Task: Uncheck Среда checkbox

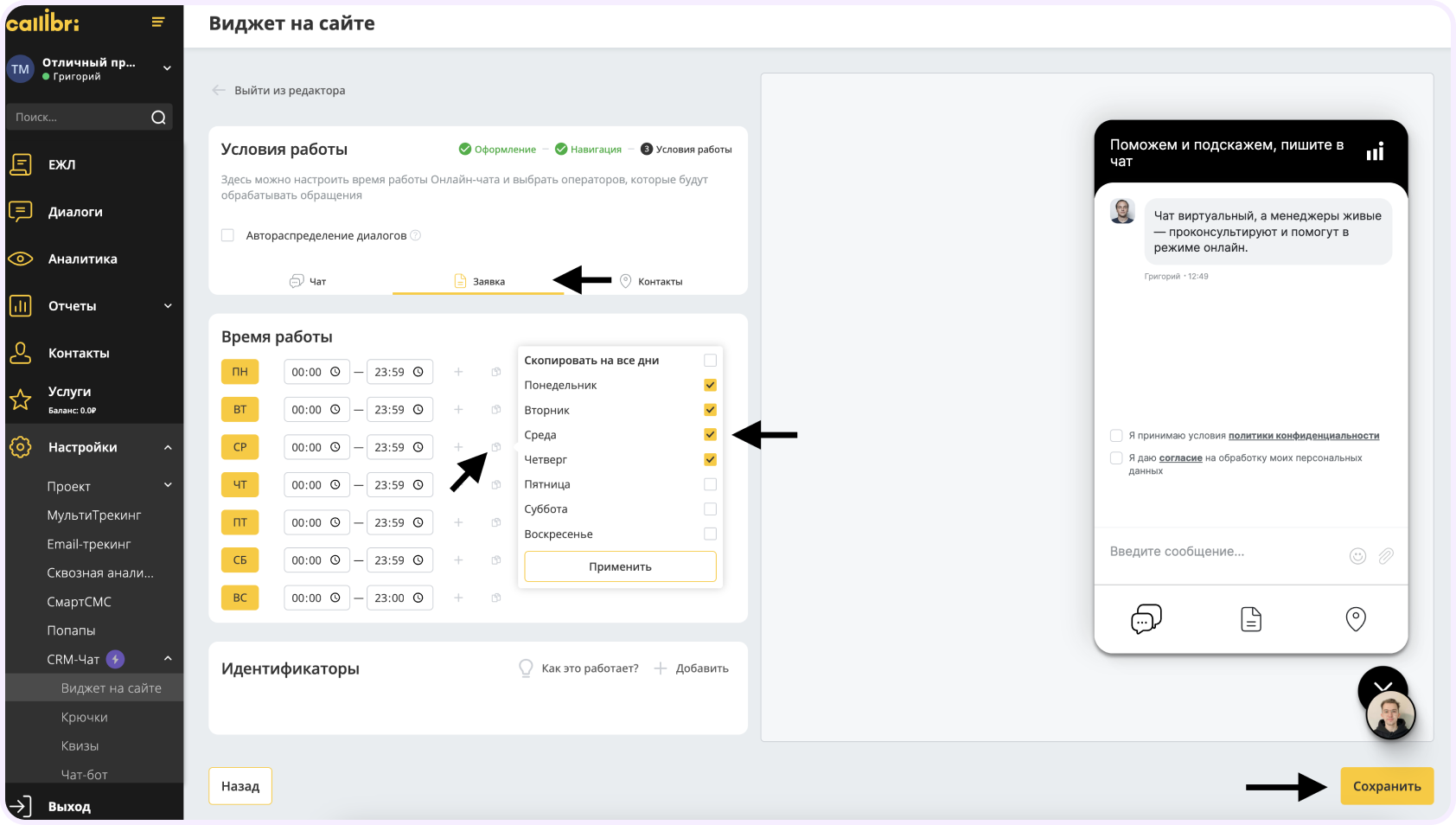Action: point(710,435)
